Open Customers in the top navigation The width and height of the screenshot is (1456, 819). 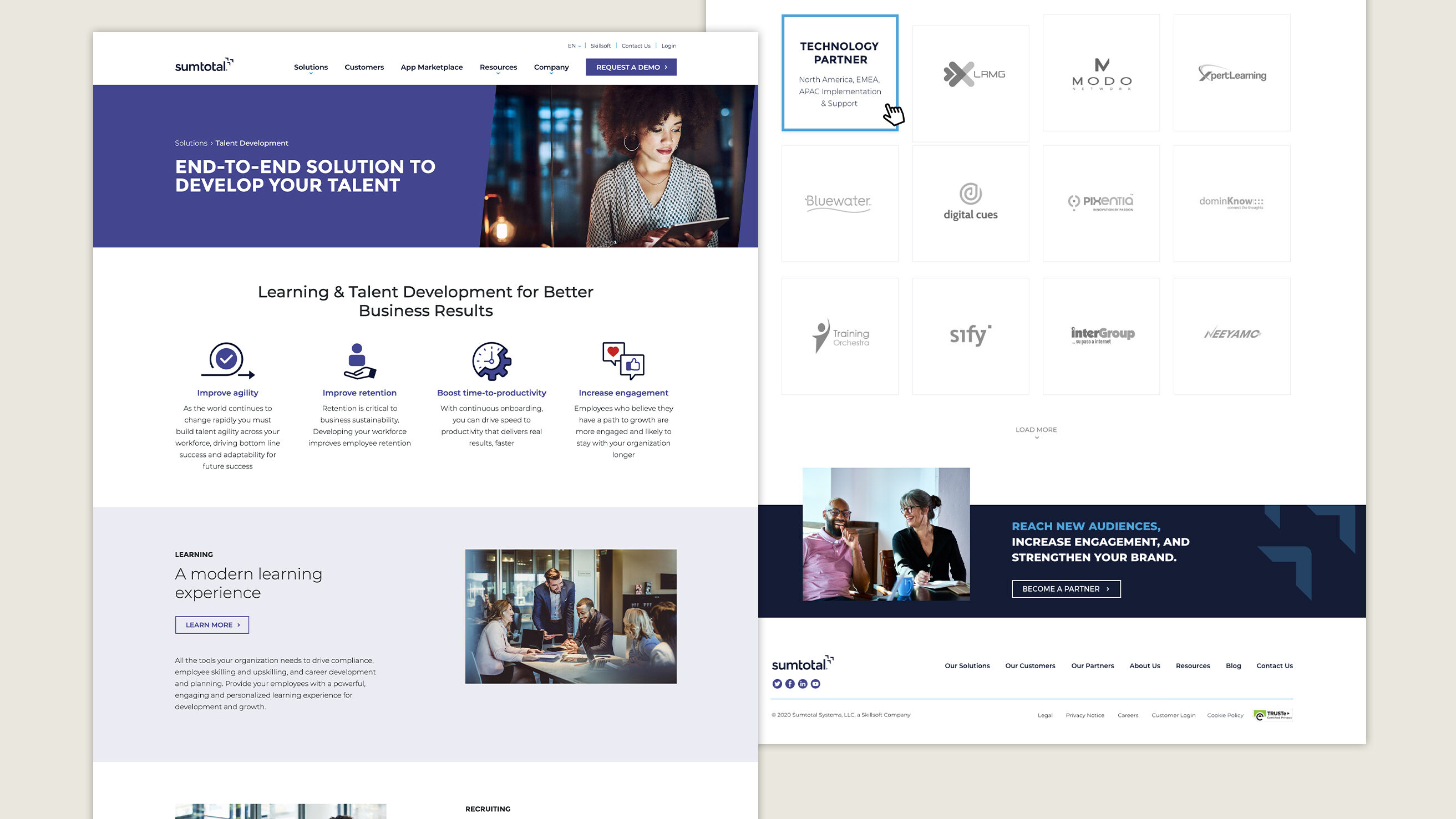(364, 67)
